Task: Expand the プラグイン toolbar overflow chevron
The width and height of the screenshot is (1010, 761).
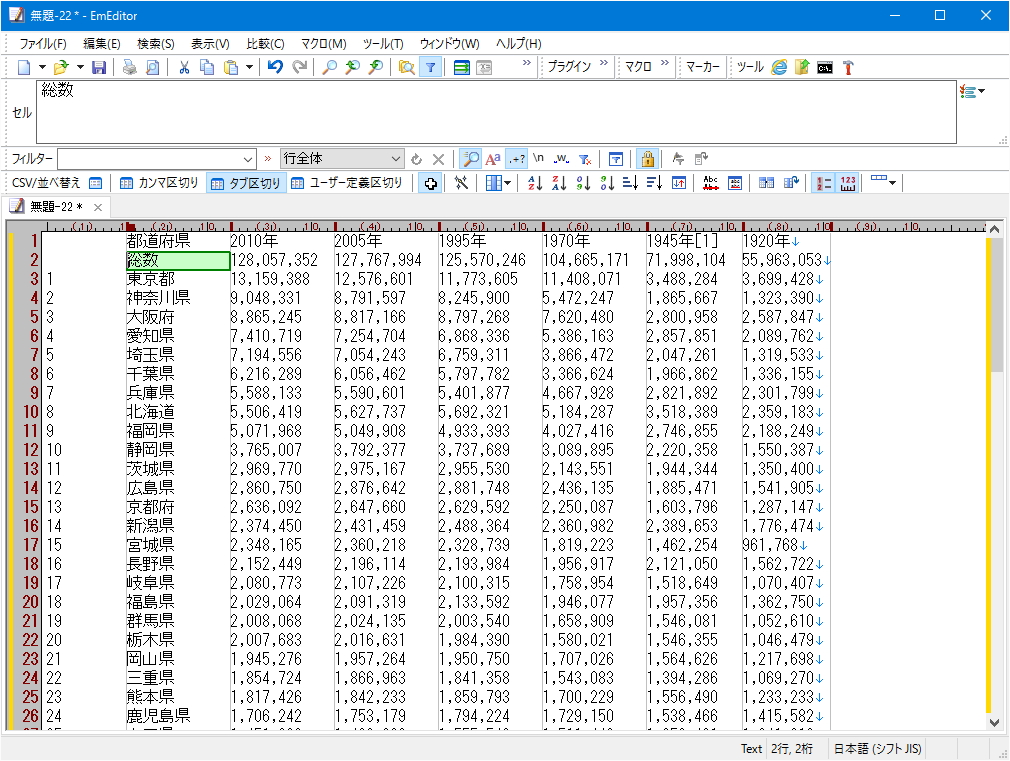Action: click(x=604, y=63)
